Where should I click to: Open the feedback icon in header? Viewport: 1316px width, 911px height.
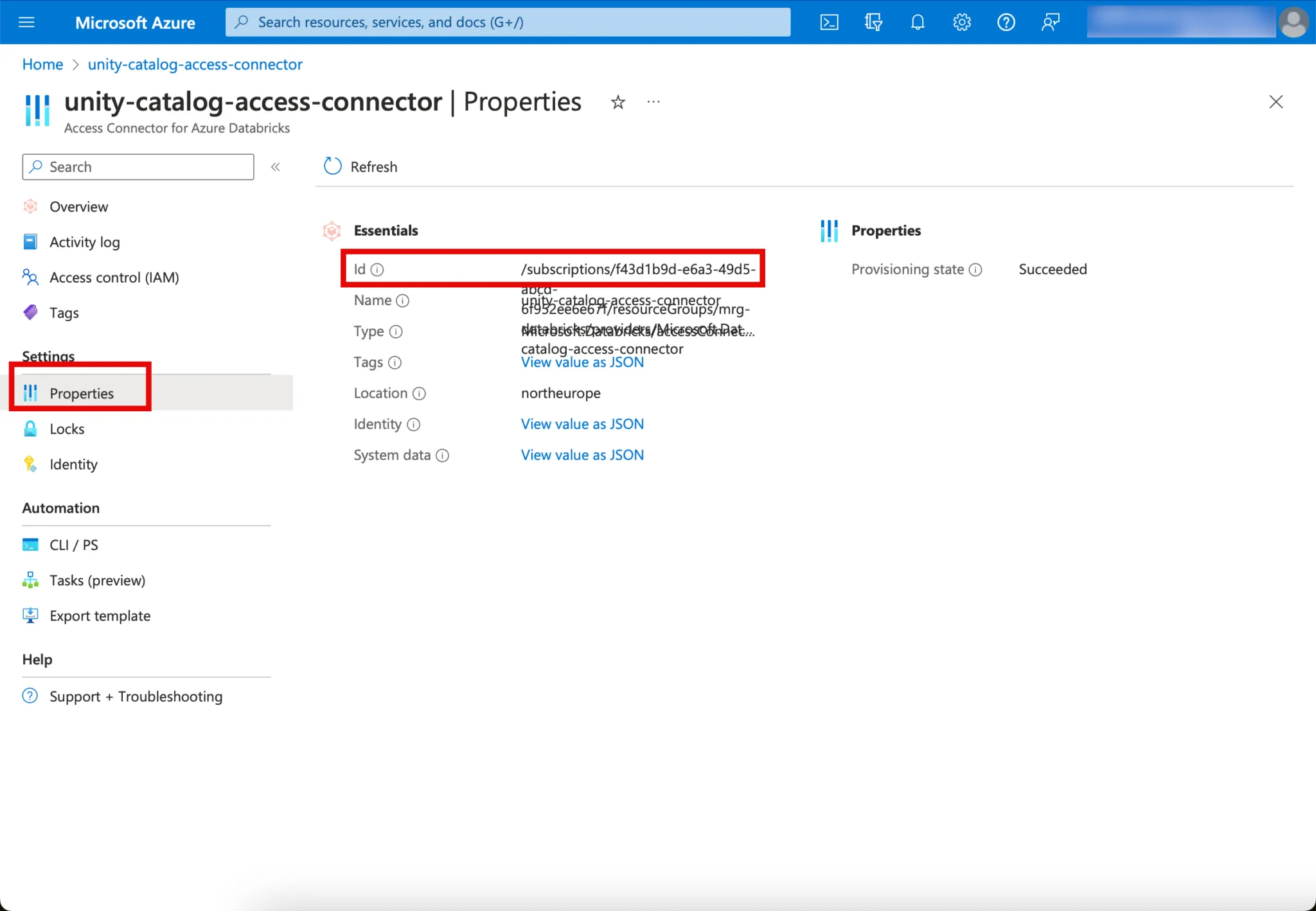[1050, 22]
